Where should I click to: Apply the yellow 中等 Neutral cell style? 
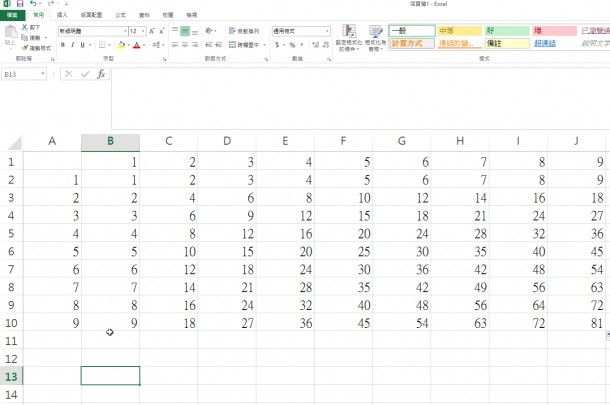click(460, 31)
